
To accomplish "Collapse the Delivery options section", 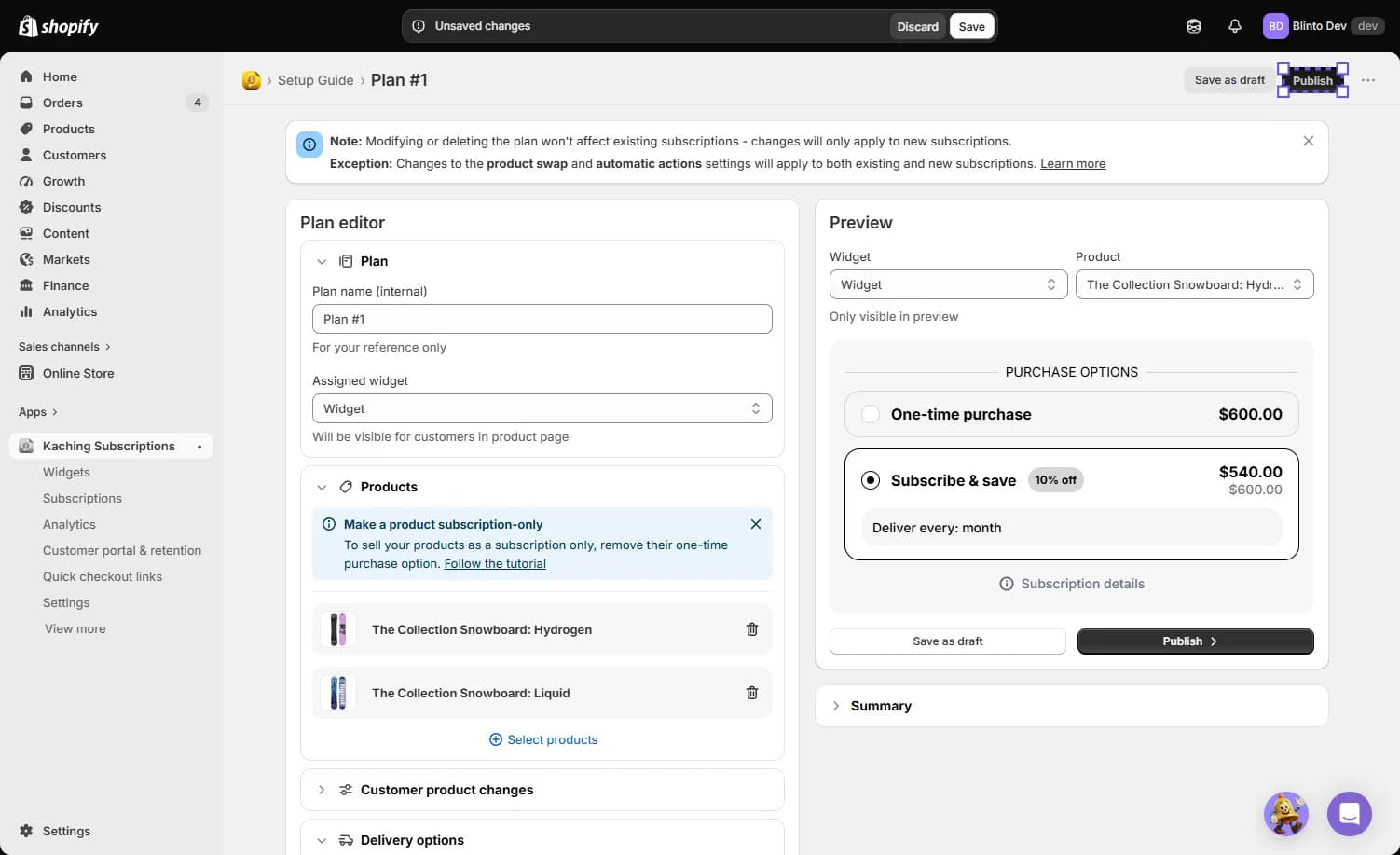I will coord(322,840).
